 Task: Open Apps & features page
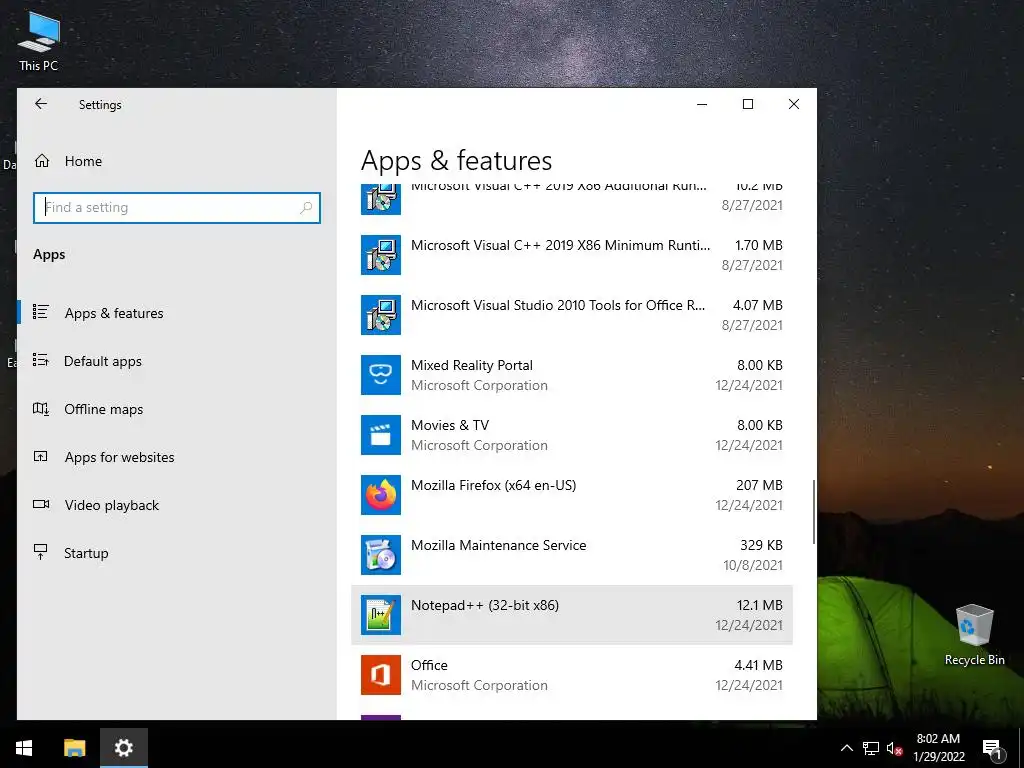pyautogui.click(x=114, y=313)
